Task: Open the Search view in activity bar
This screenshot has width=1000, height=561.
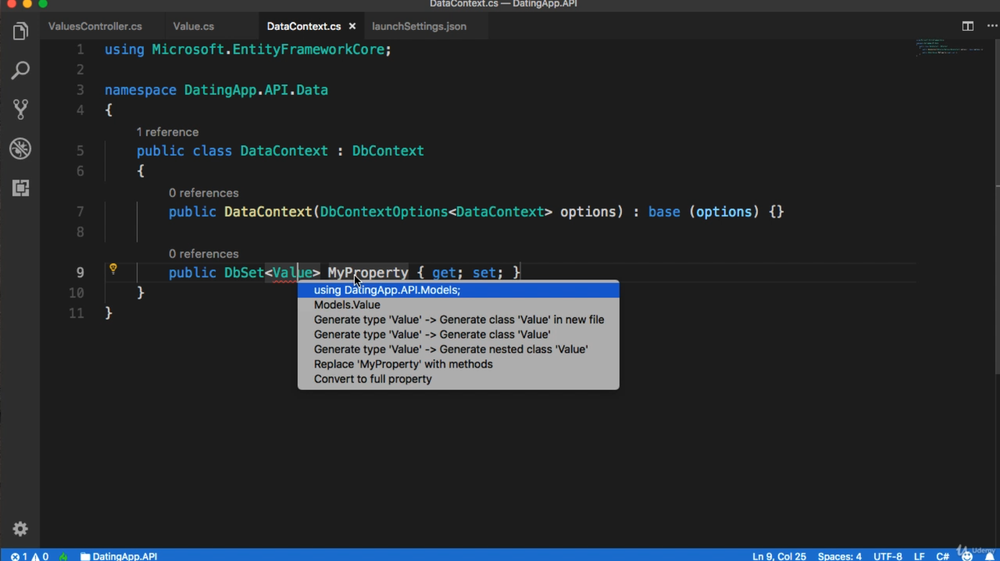Action: (20, 70)
